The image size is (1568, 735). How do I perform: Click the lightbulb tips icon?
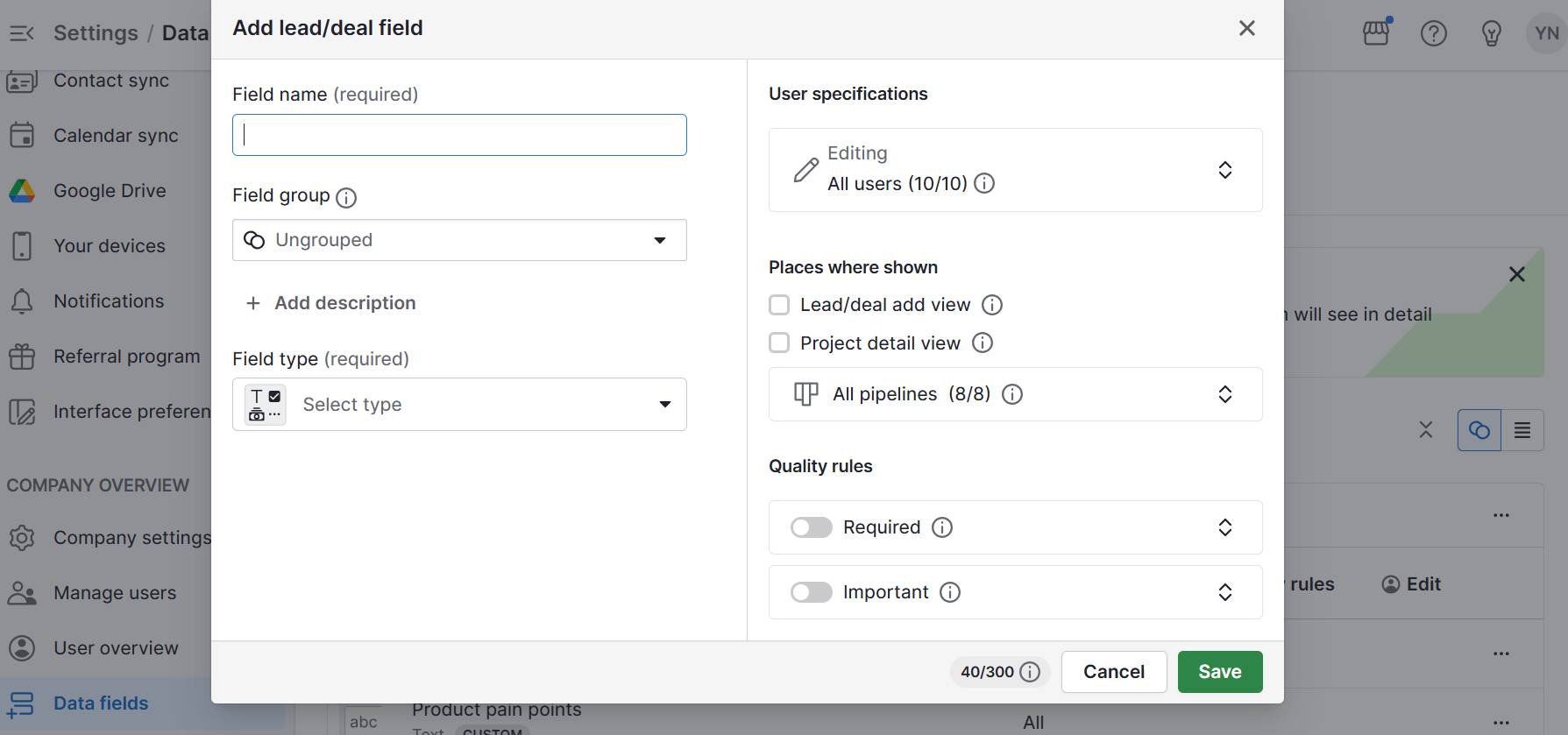click(x=1491, y=33)
